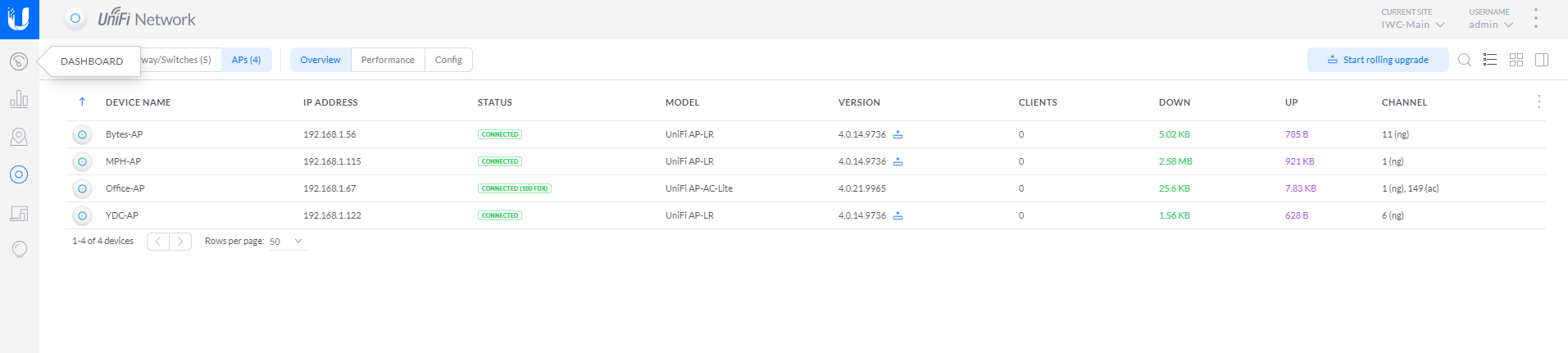The width and height of the screenshot is (1568, 353).
Task: Click upgrade icon for Bytes-AP firmware
Action: point(898,134)
